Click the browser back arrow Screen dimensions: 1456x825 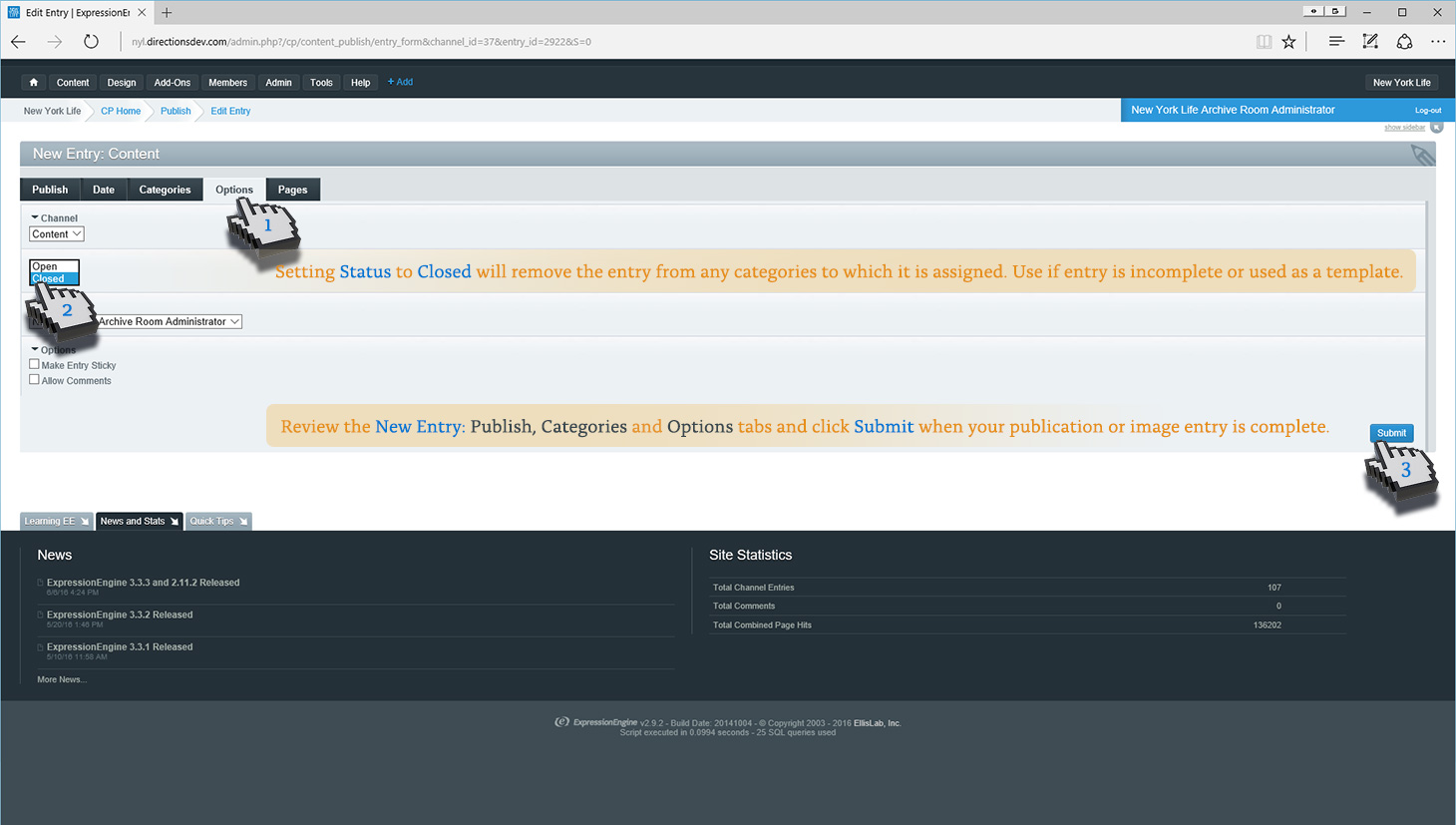[x=19, y=42]
